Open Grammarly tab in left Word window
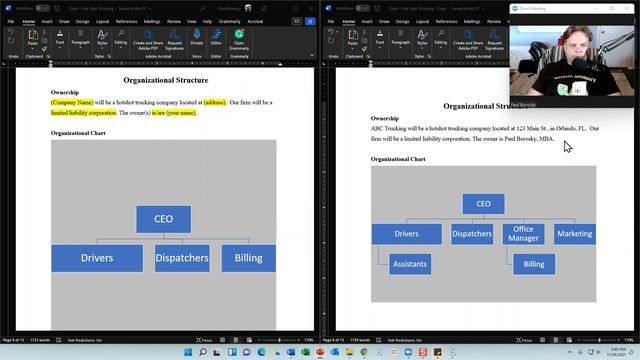 (229, 21)
